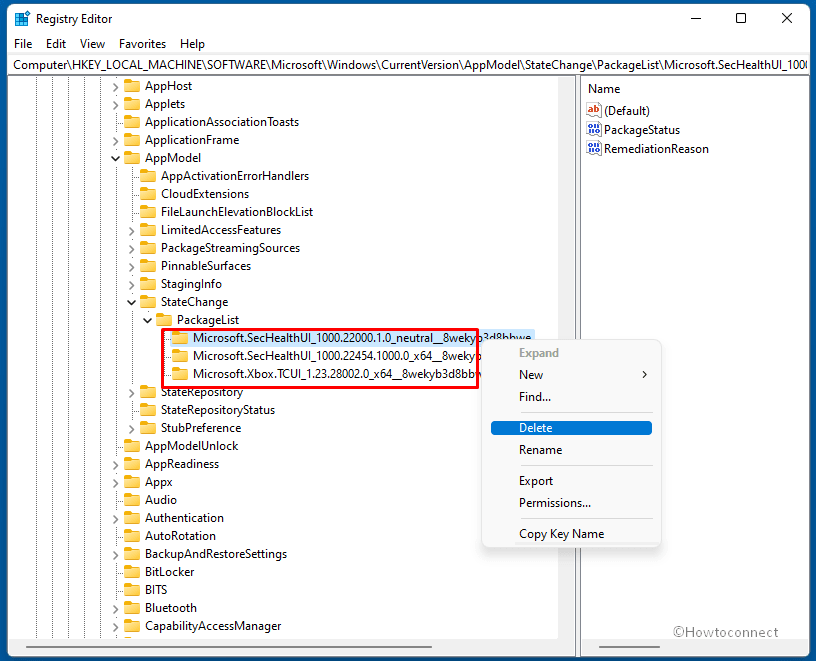
Task: Click the Microsoft.Xbox.TCUI key folder icon
Action: [x=180, y=374]
